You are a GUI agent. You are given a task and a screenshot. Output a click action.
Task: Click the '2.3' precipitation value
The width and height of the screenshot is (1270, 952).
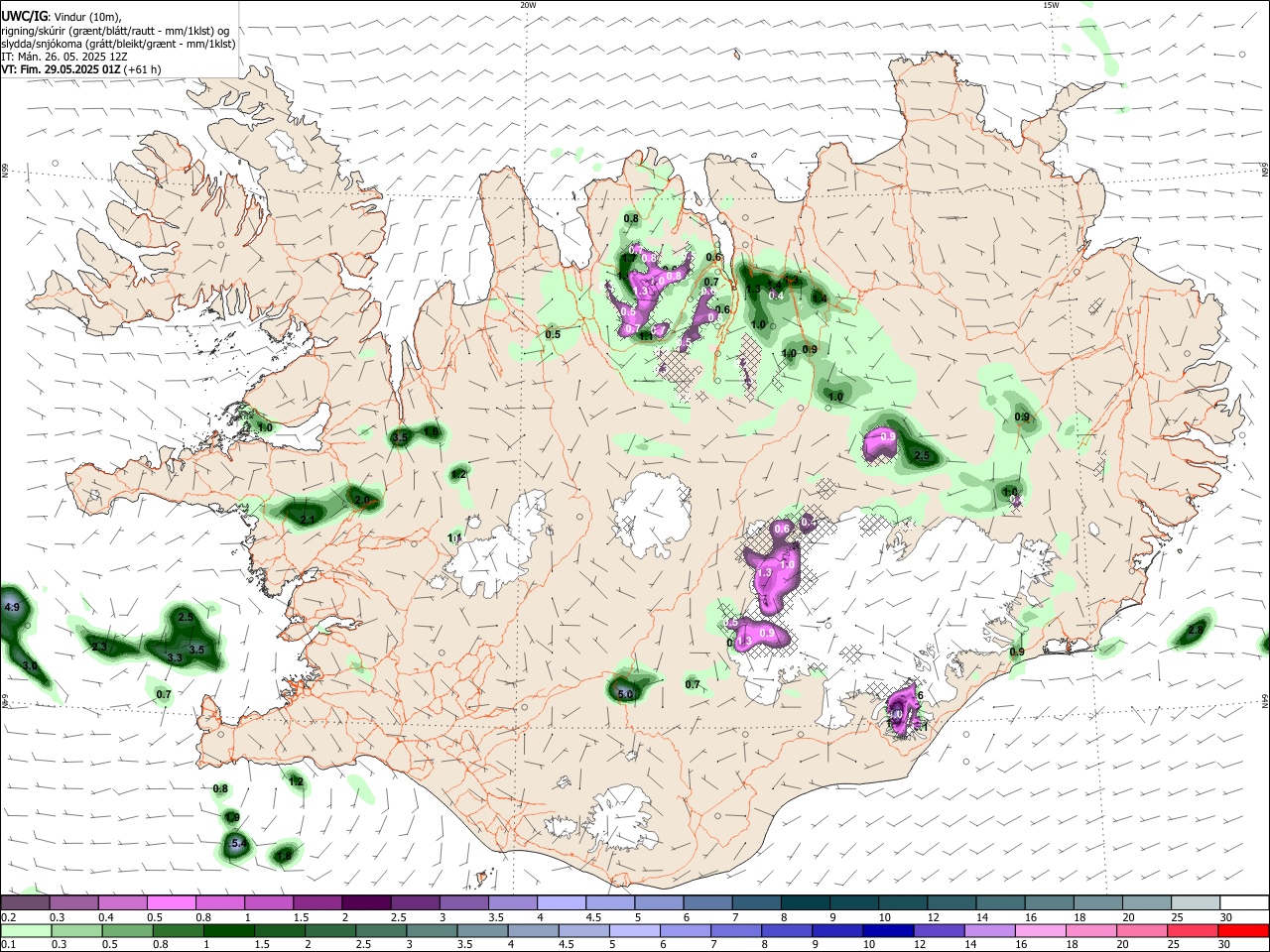point(98,647)
